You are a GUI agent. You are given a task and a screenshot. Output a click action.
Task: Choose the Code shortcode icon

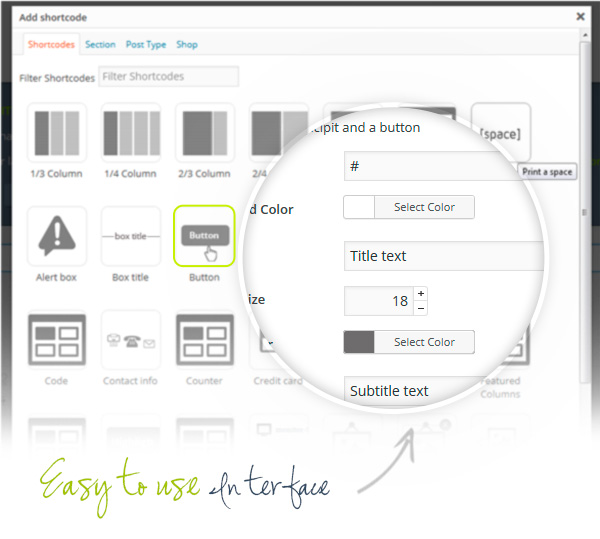pos(57,340)
